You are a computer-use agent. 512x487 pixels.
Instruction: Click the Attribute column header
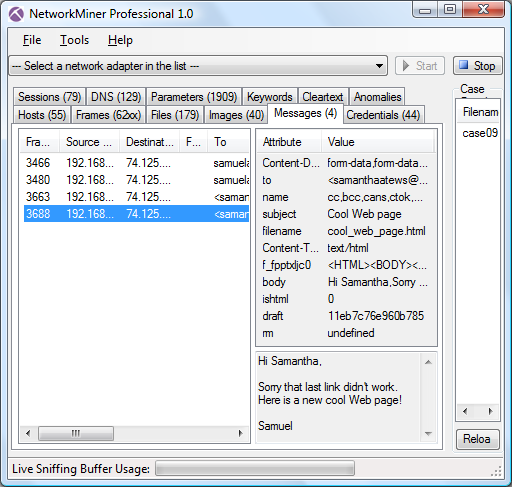click(x=289, y=142)
